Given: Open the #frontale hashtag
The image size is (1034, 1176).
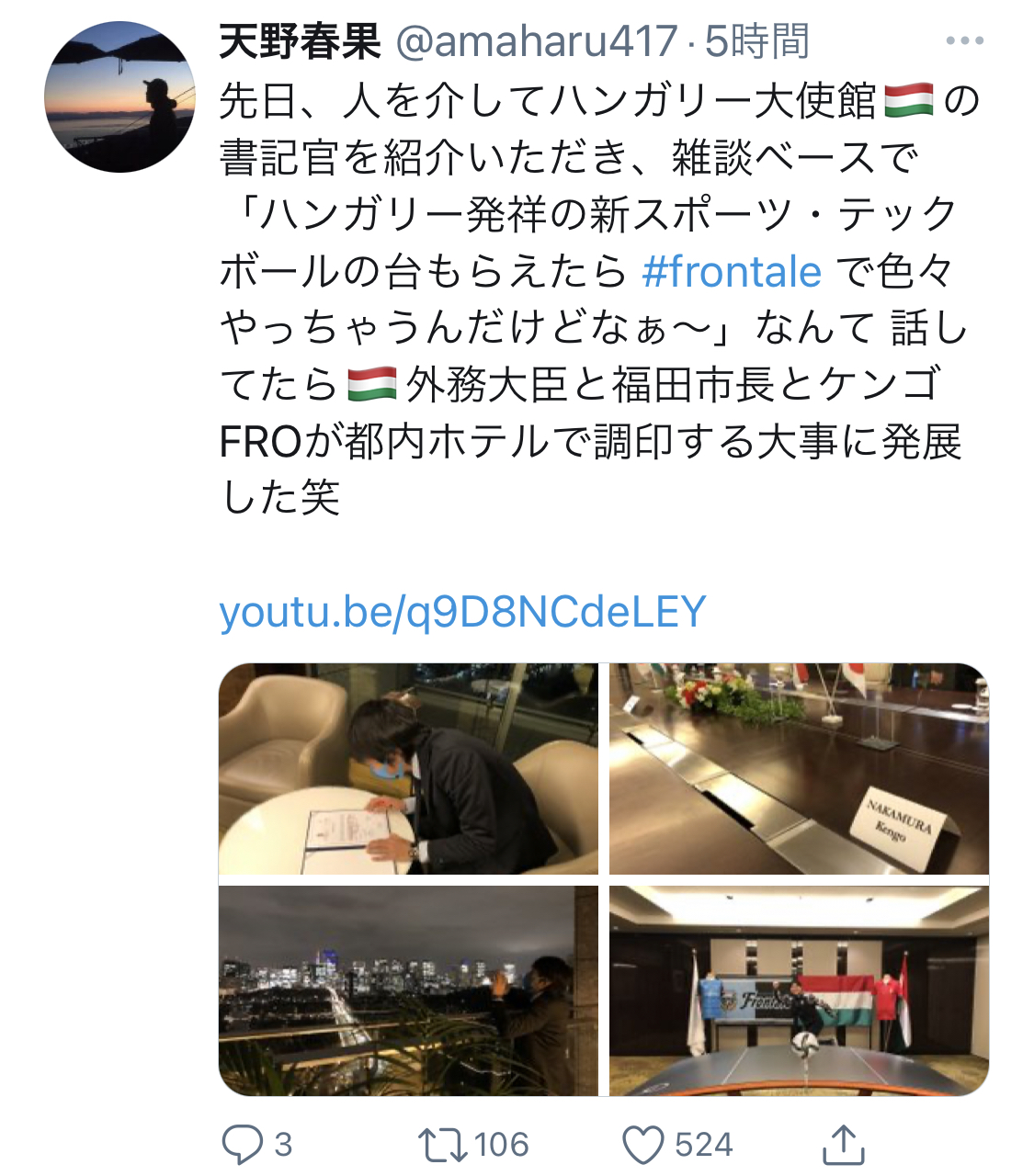Looking at the screenshot, I should (732, 271).
